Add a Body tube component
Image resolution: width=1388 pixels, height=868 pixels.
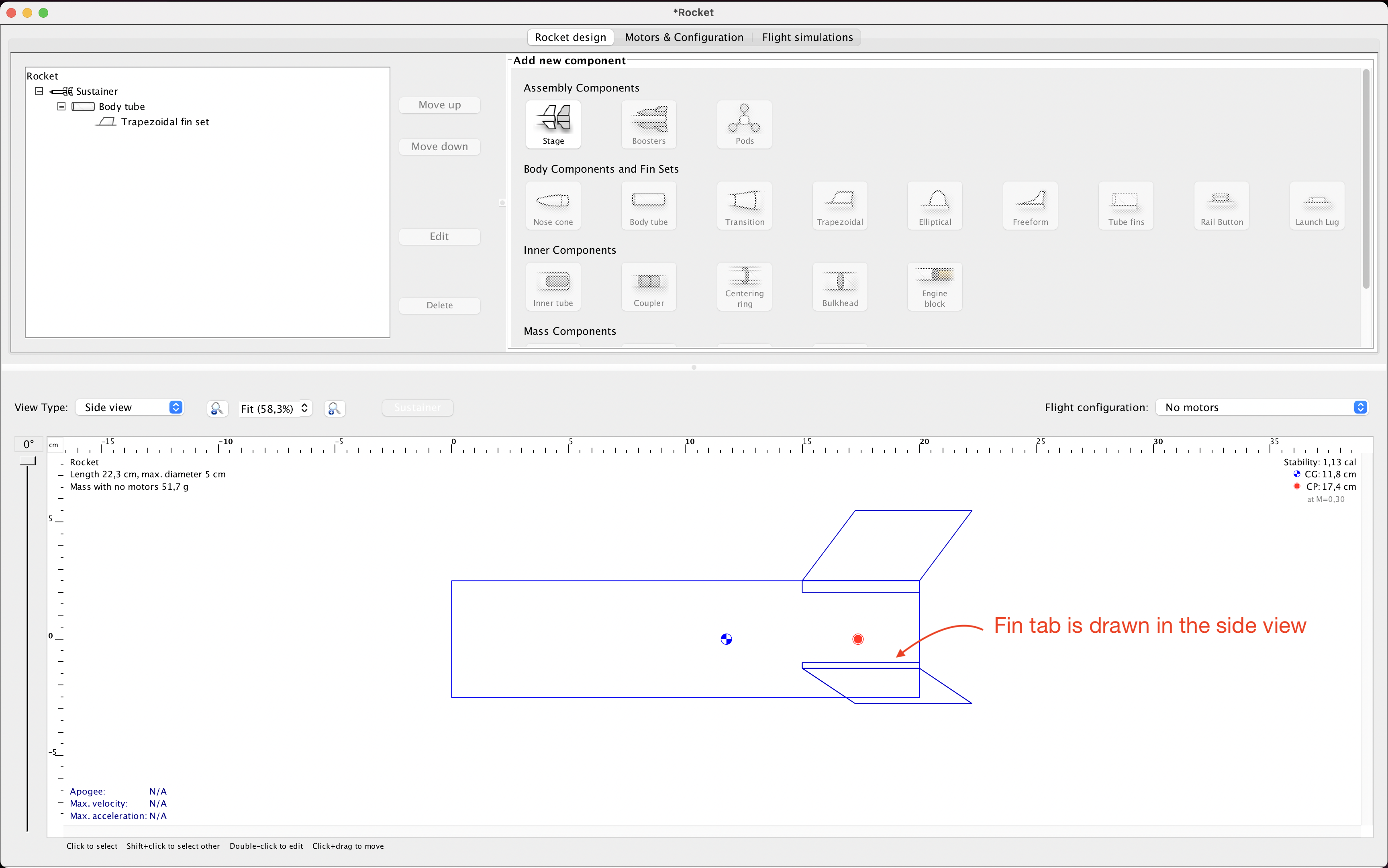coord(648,206)
